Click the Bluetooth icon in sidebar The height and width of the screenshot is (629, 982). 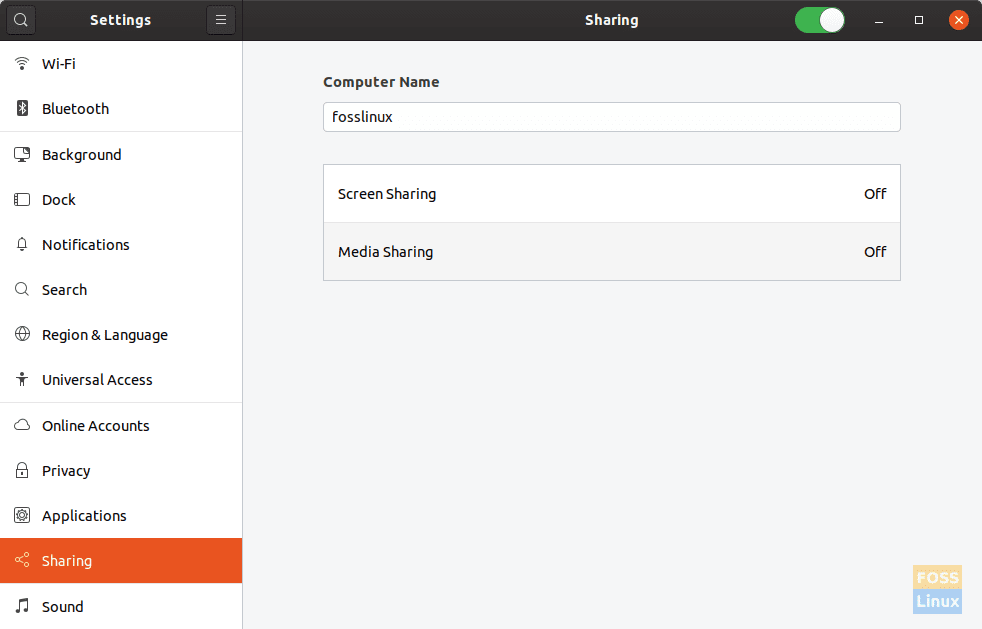click(22, 109)
